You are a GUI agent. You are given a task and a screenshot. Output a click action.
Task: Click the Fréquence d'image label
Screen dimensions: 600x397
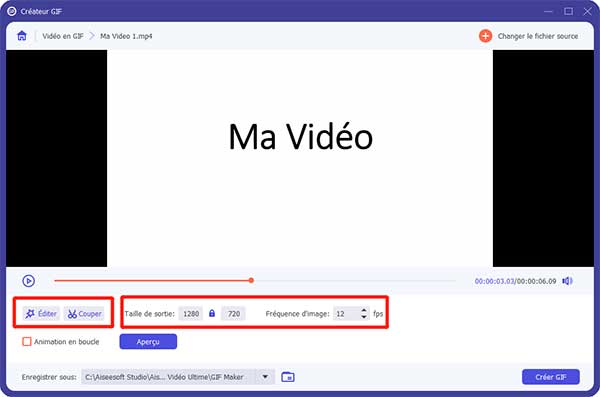(x=297, y=314)
